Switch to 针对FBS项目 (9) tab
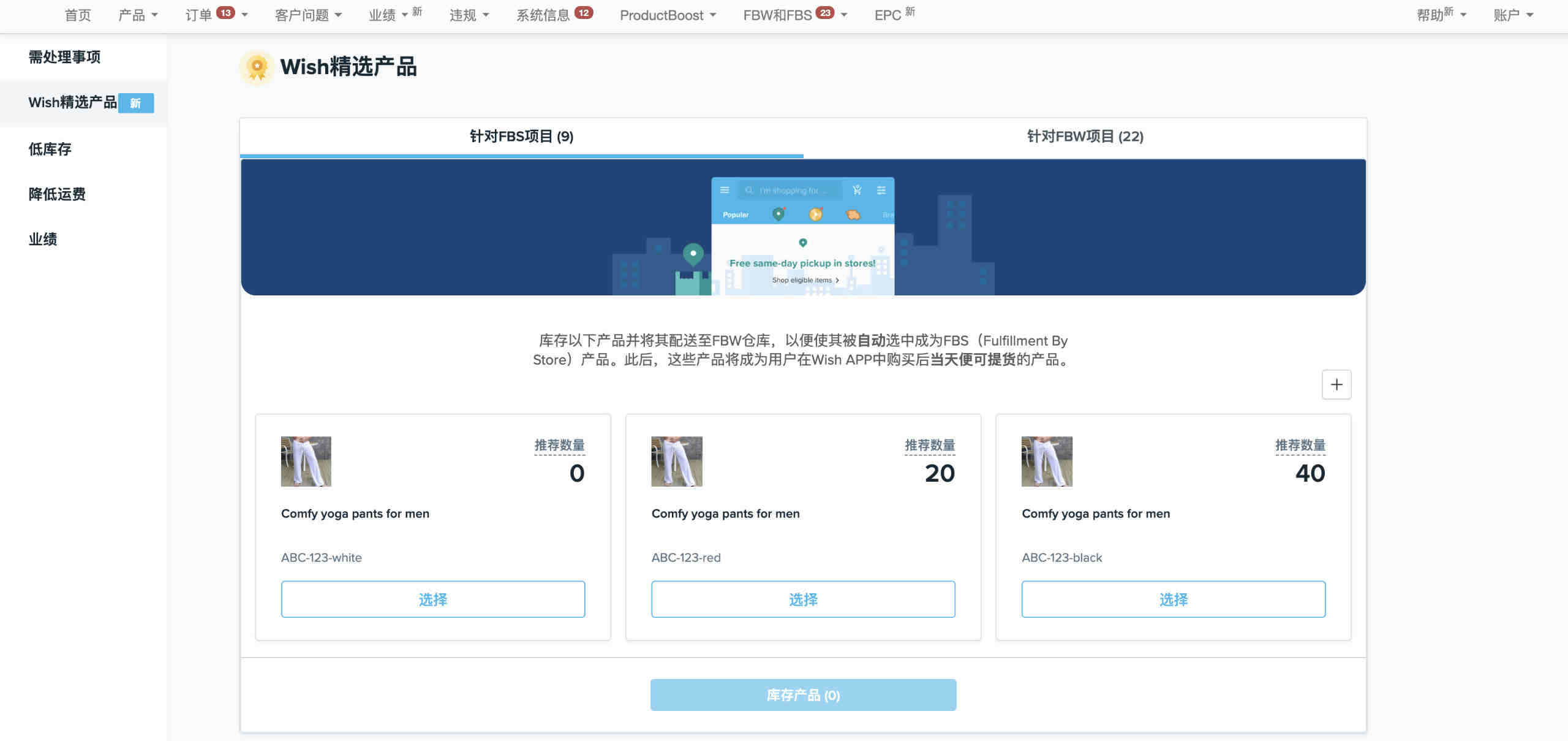1568x741 pixels. tap(521, 137)
